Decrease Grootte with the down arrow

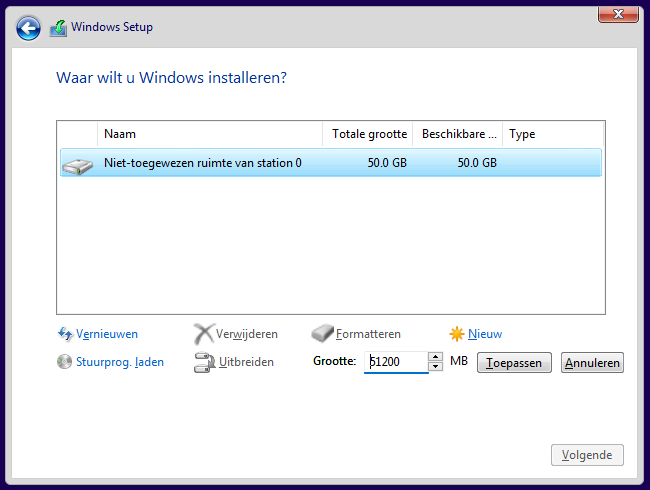coord(435,366)
